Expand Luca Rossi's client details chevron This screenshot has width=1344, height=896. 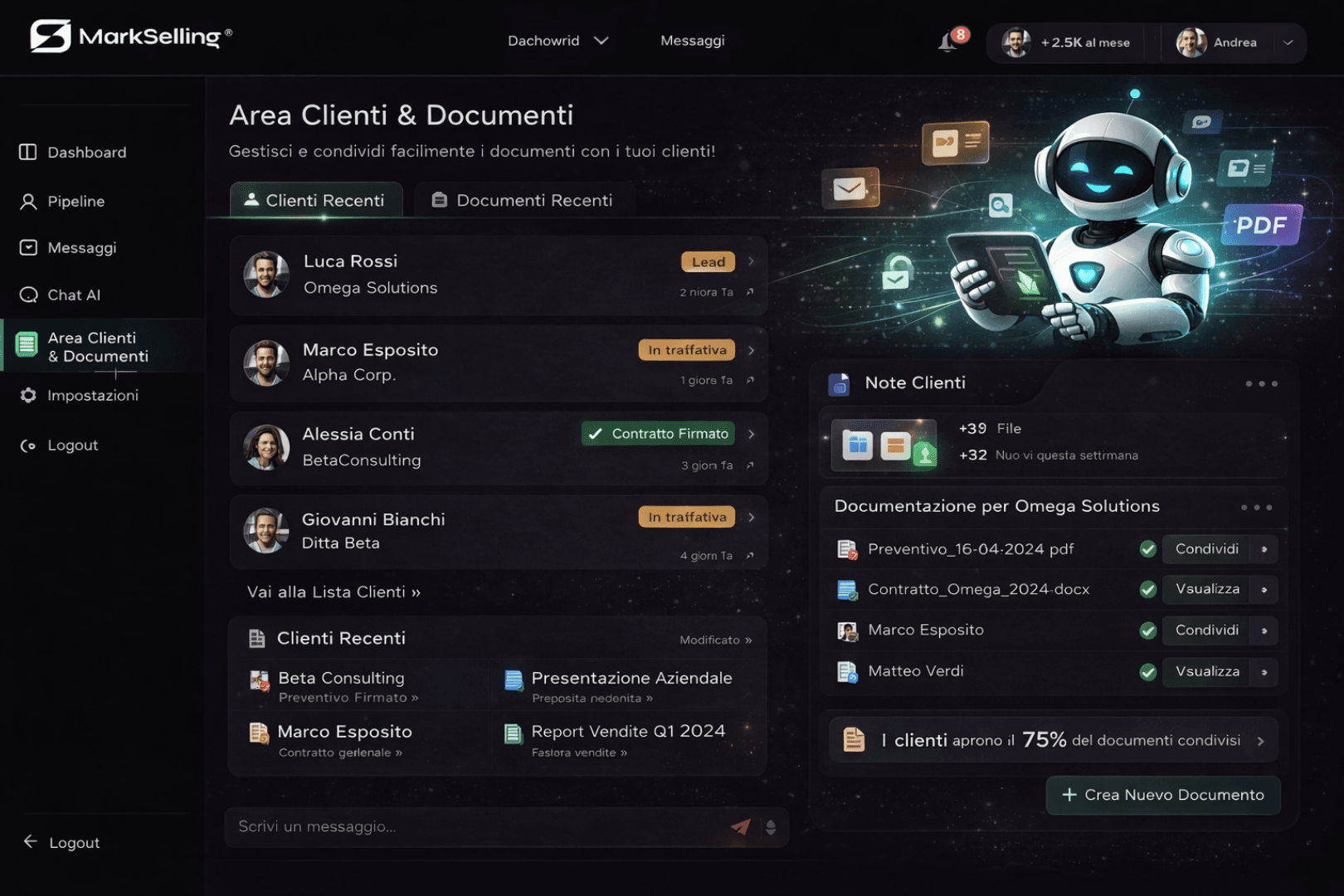click(751, 261)
